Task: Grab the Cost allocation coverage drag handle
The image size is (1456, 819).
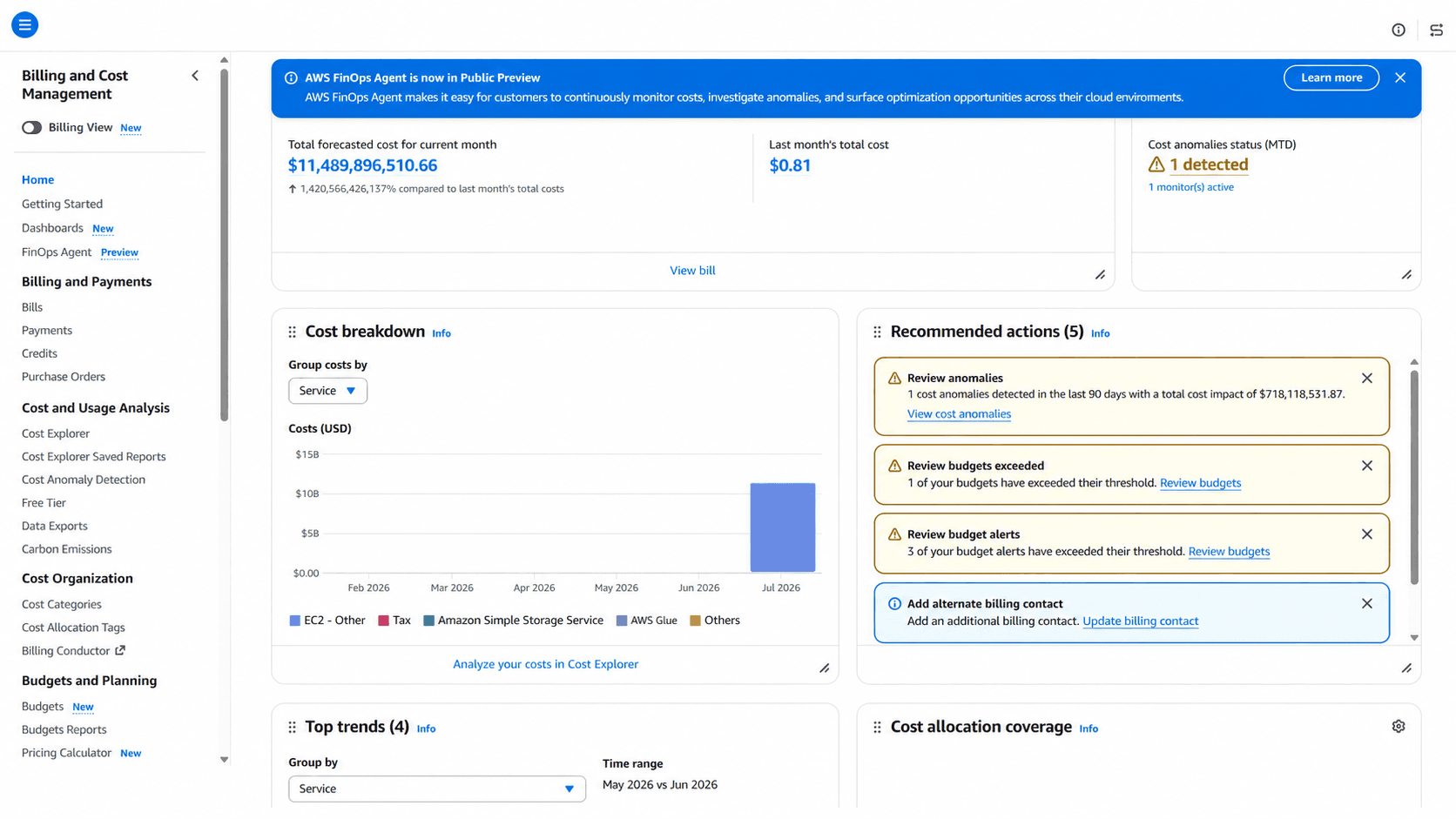Action: click(877, 728)
